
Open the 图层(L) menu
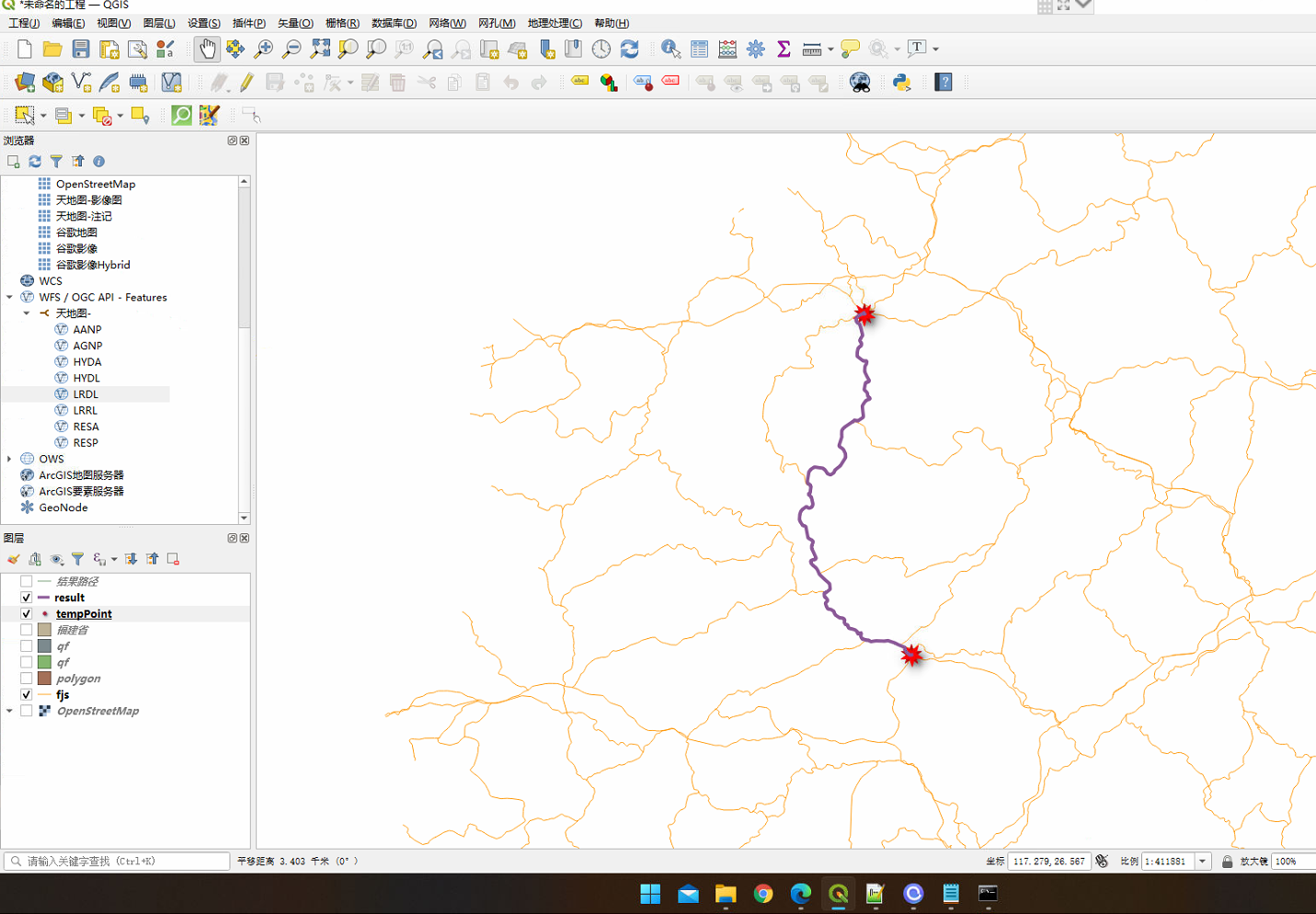click(160, 23)
